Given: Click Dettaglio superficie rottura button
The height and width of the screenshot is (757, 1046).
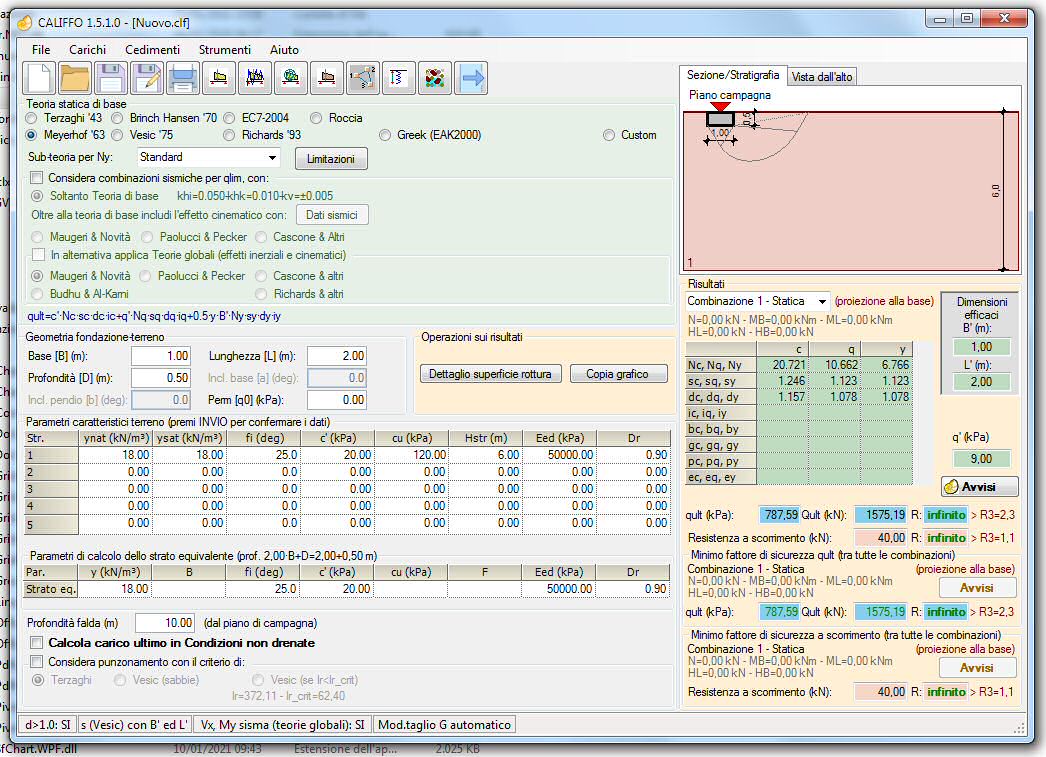Looking at the screenshot, I should tap(490, 374).
